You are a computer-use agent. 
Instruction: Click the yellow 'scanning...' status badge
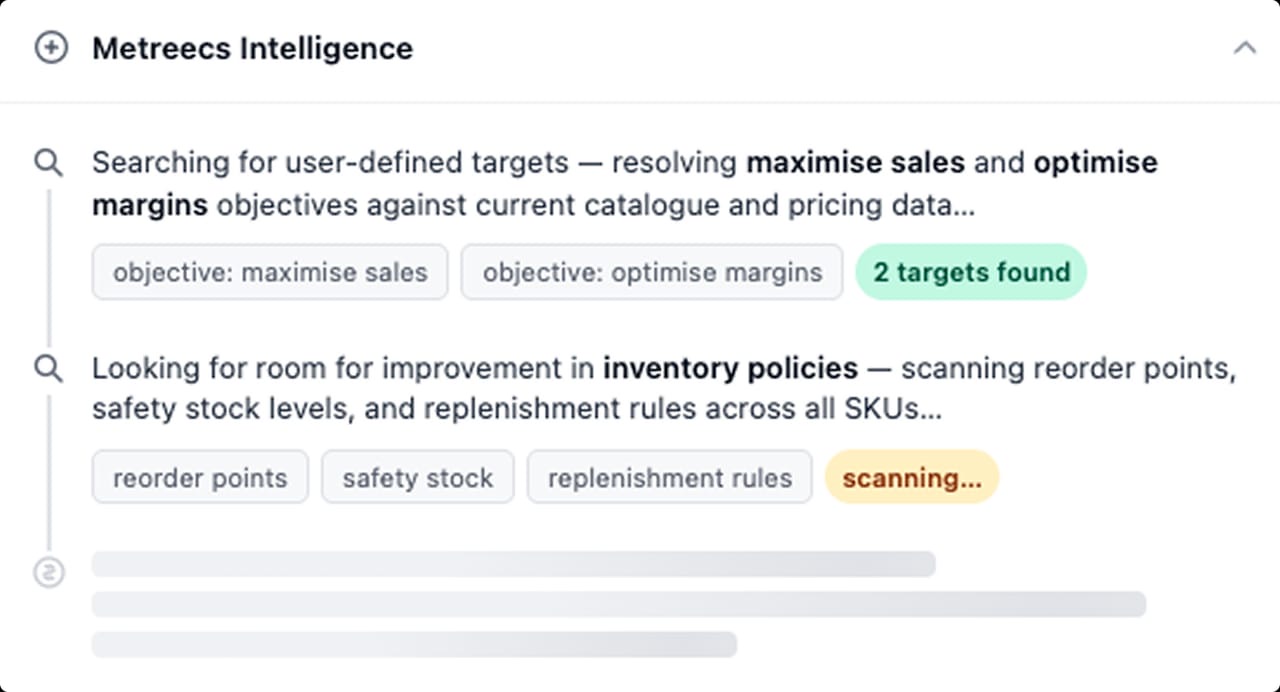(912, 477)
